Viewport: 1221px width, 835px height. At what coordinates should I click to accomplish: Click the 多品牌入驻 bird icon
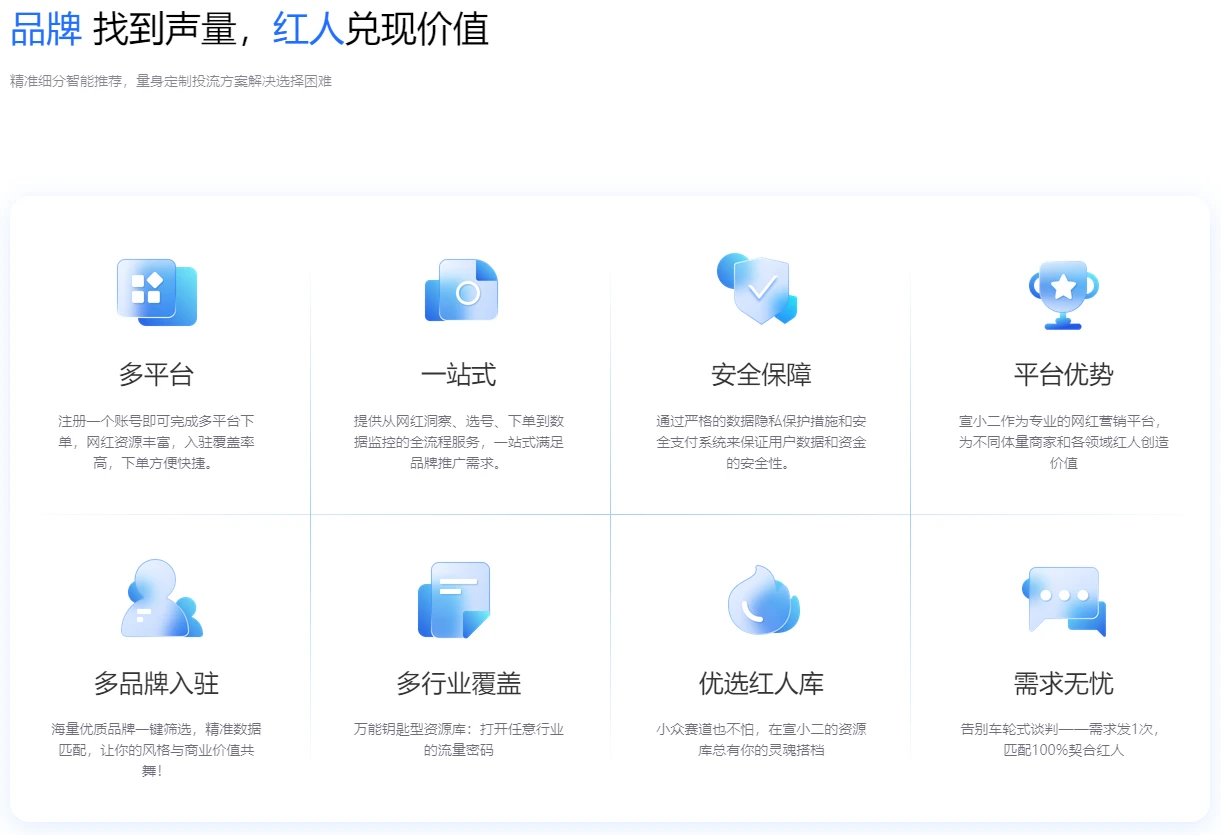coord(156,600)
